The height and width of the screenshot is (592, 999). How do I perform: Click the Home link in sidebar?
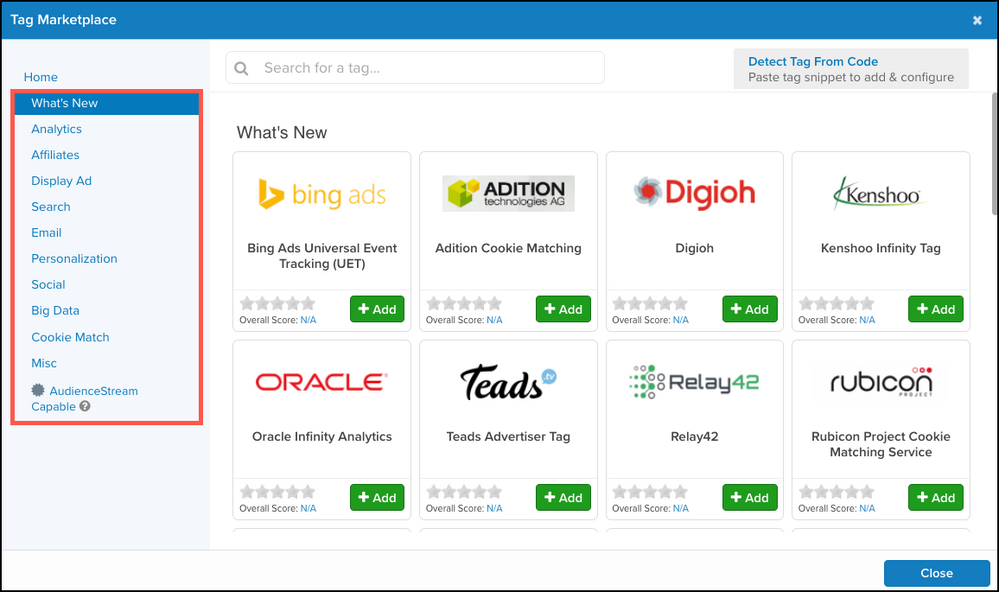tap(41, 77)
